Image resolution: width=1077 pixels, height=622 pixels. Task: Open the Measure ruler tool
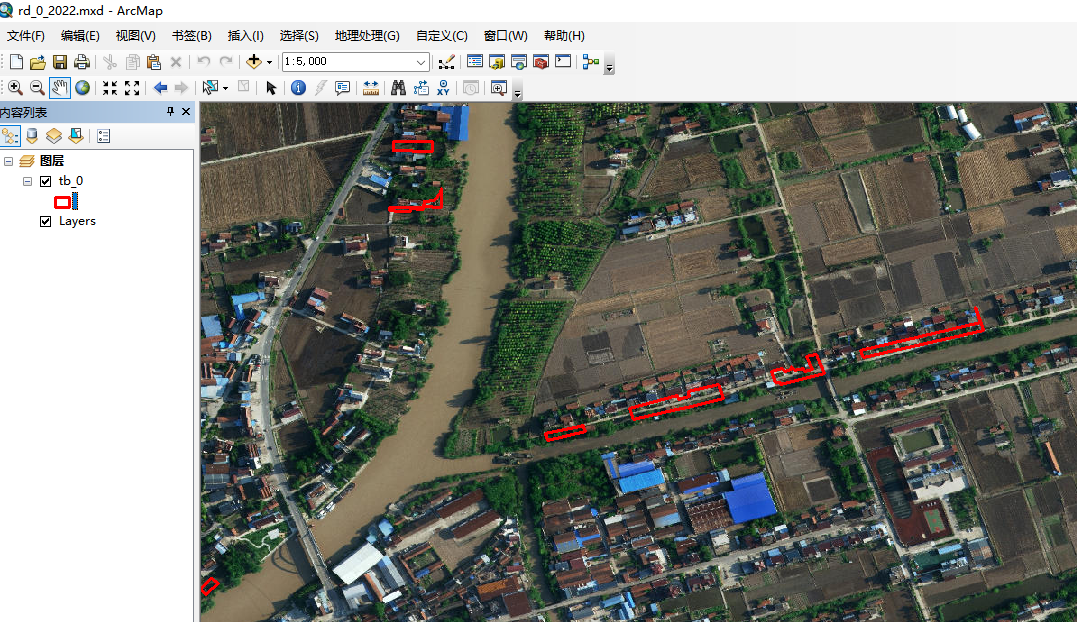[371, 88]
